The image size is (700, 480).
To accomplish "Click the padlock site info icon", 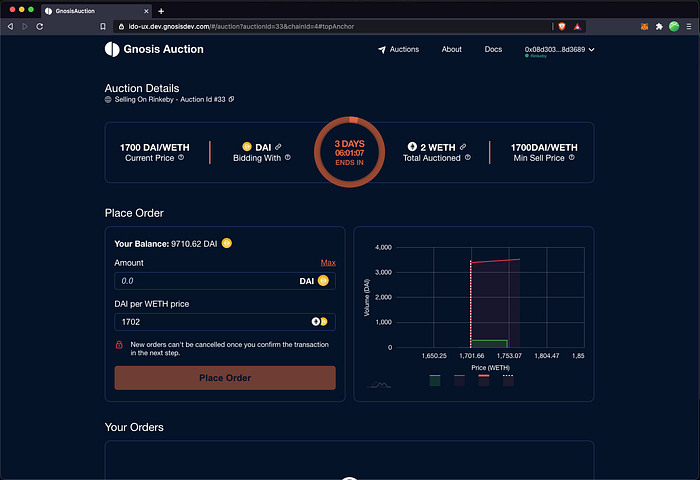I will tap(121, 27).
